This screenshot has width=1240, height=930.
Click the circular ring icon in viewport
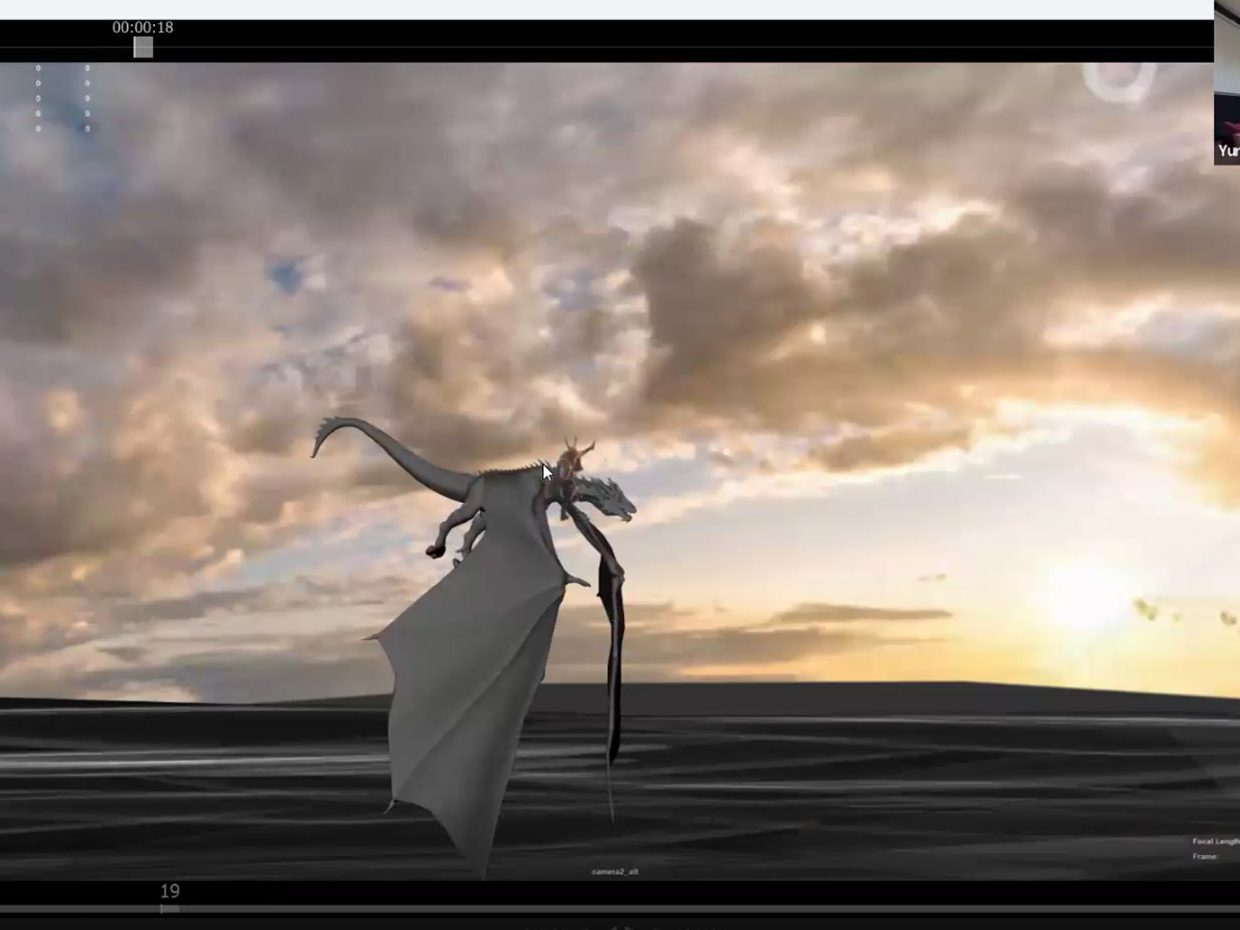coord(1119,82)
